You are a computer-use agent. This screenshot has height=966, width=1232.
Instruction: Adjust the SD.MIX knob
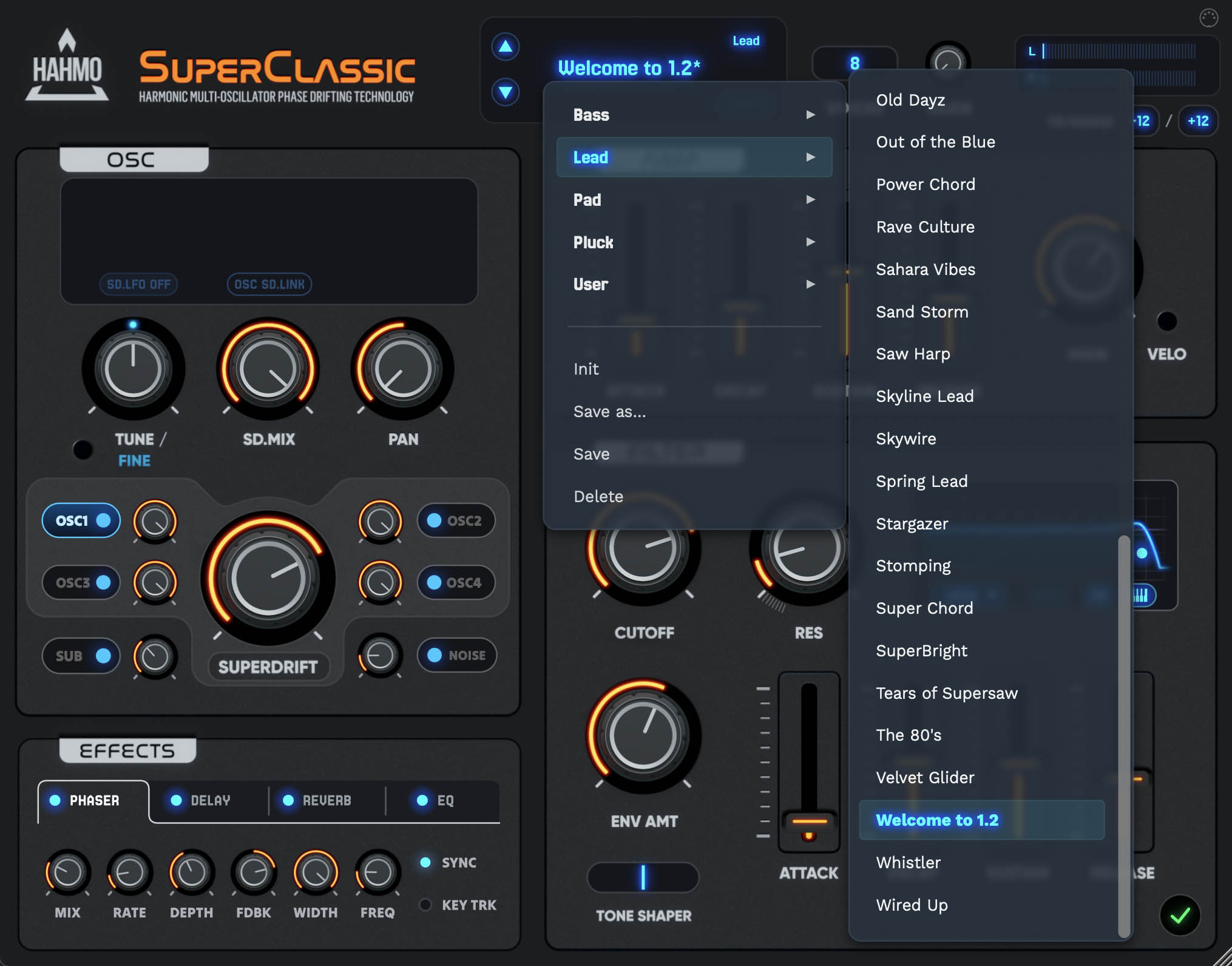click(x=268, y=369)
